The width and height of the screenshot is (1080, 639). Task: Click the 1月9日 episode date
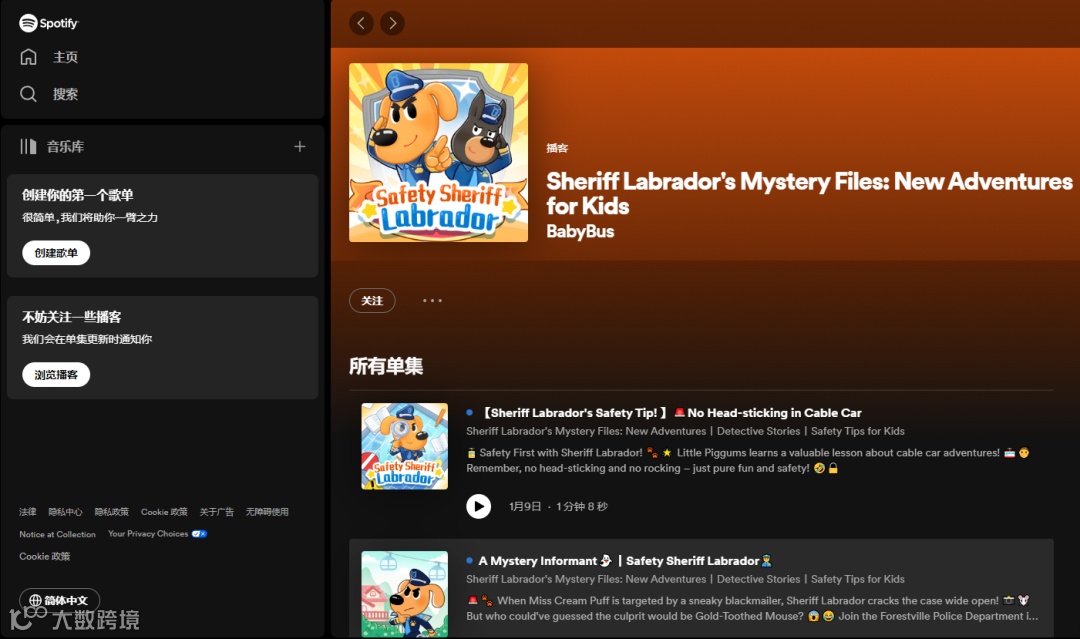coord(525,506)
